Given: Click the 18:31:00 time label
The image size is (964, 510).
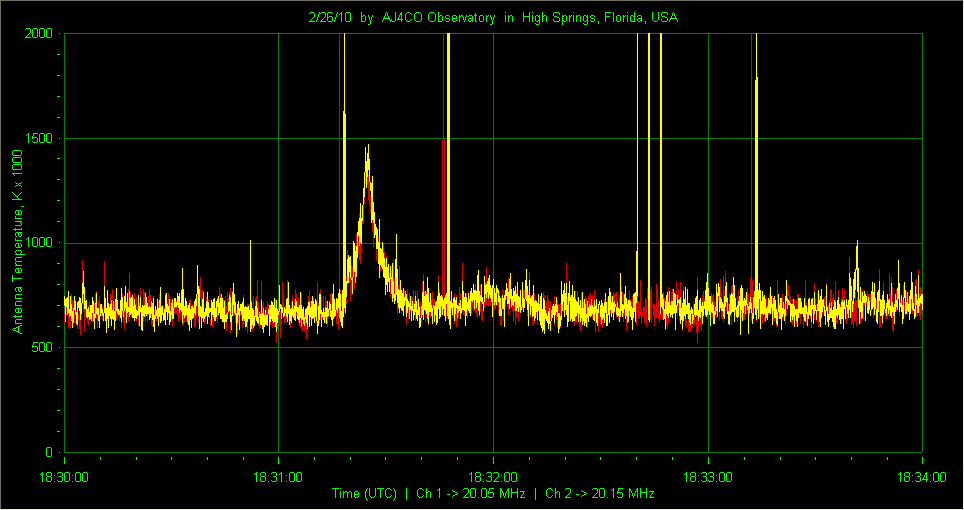Looking at the screenshot, I should [278, 477].
